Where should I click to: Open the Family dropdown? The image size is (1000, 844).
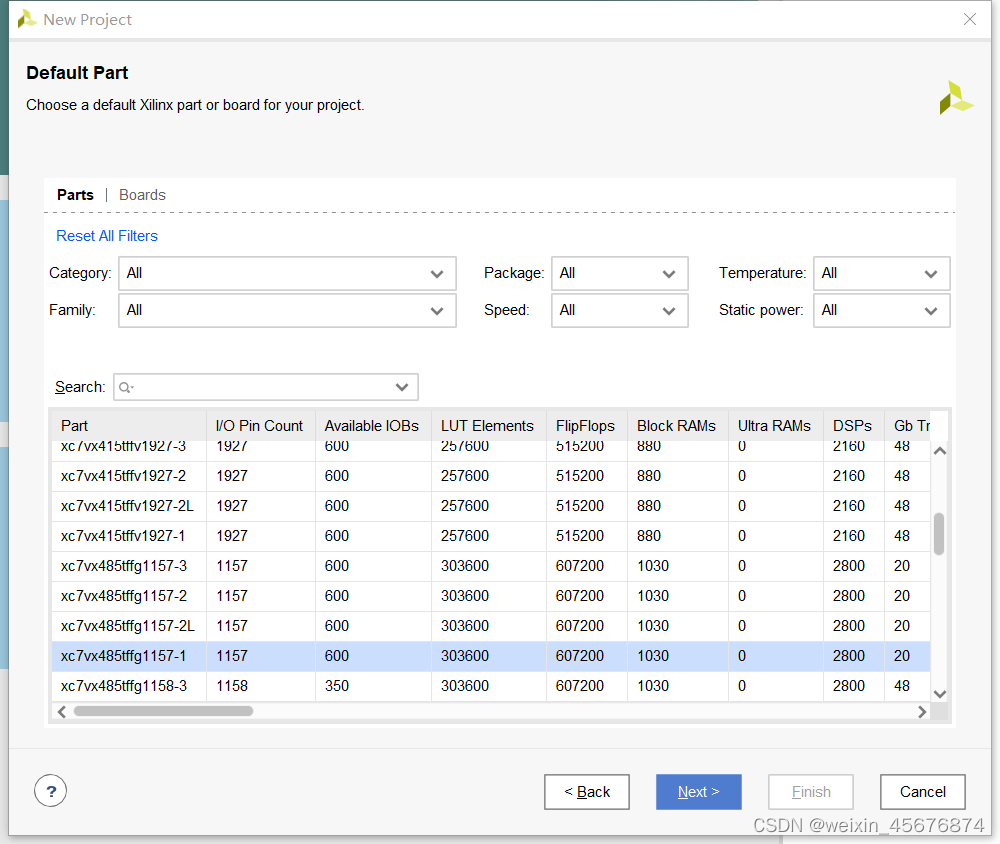pyautogui.click(x=287, y=311)
